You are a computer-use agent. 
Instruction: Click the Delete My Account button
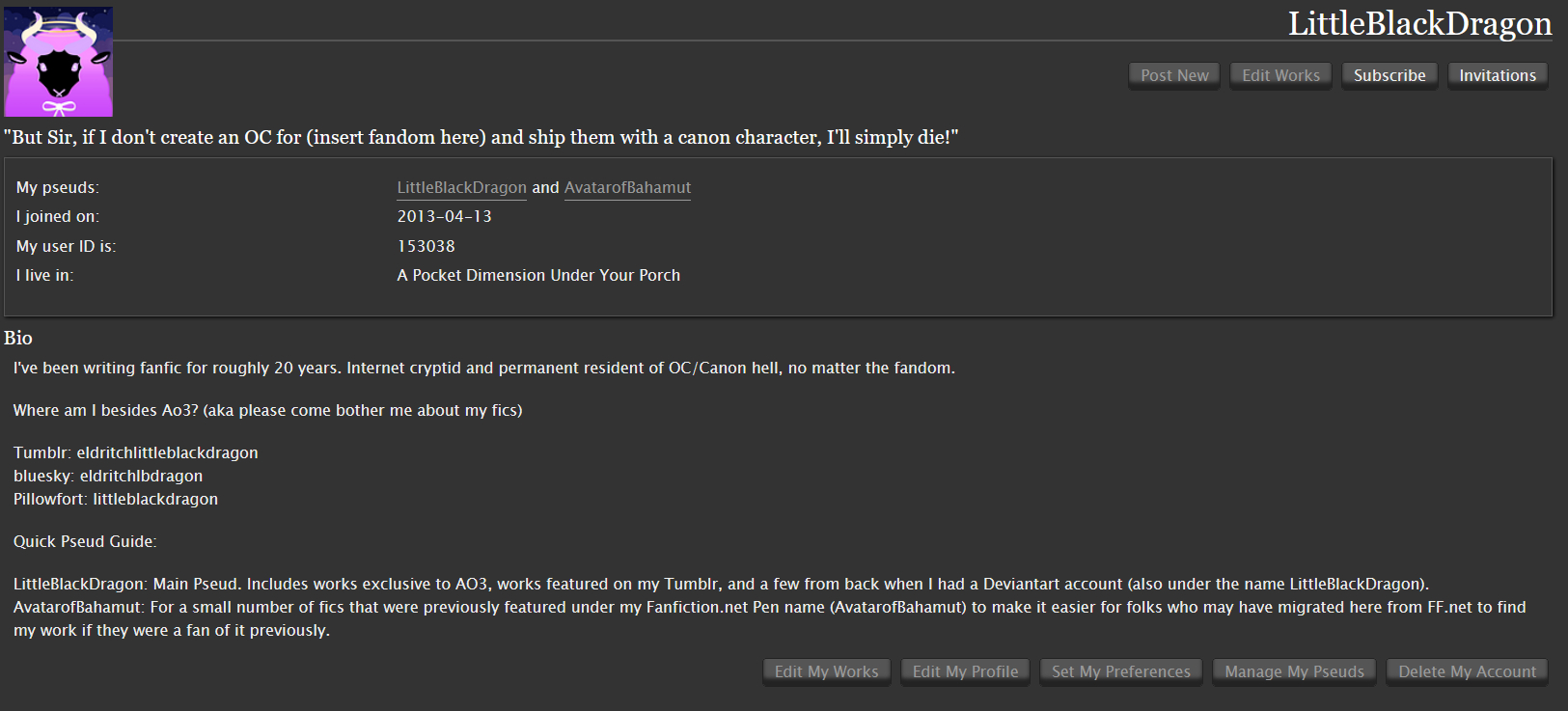pos(1467,671)
